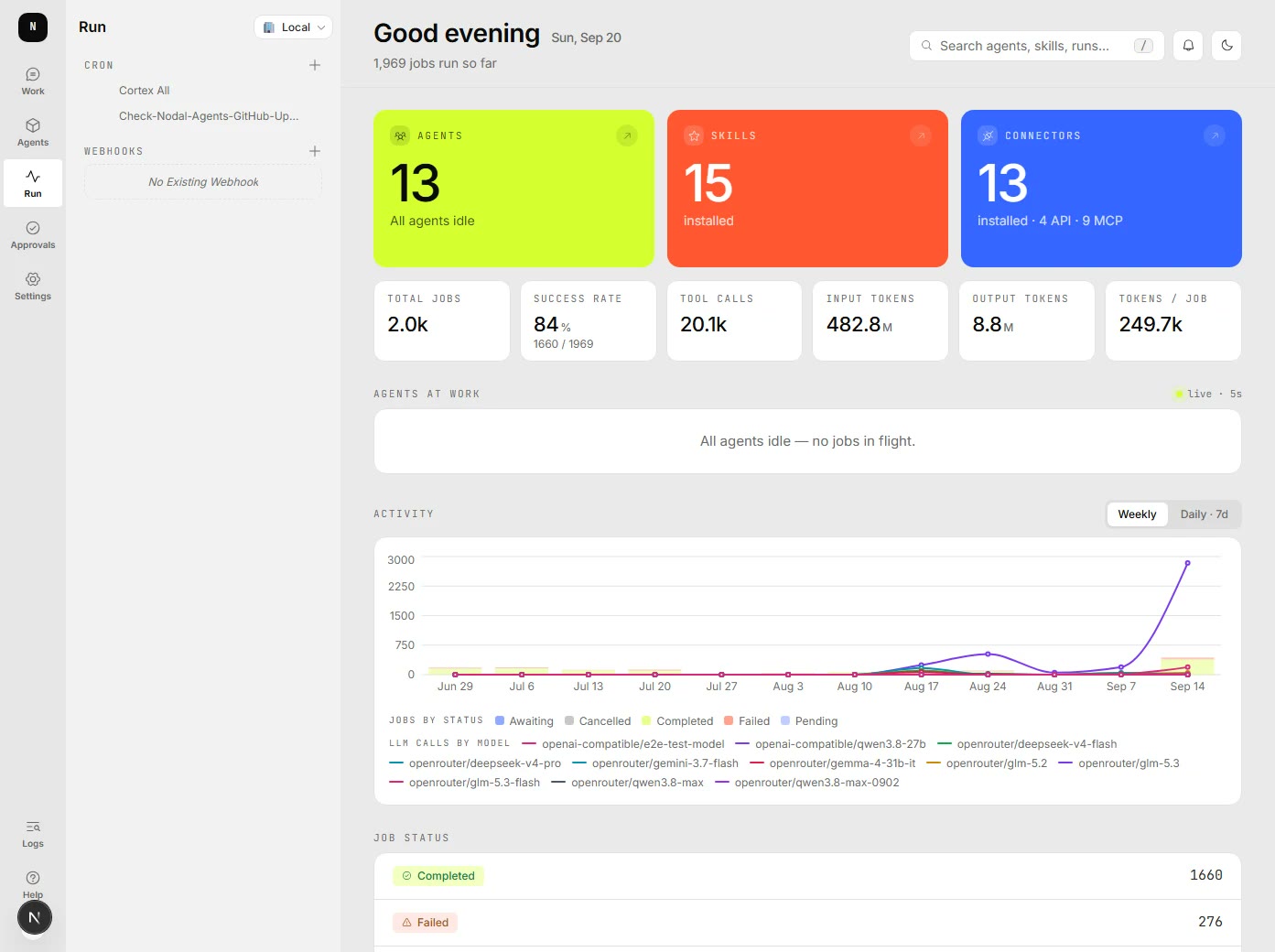Open Connectors card arrow link

tap(1215, 135)
